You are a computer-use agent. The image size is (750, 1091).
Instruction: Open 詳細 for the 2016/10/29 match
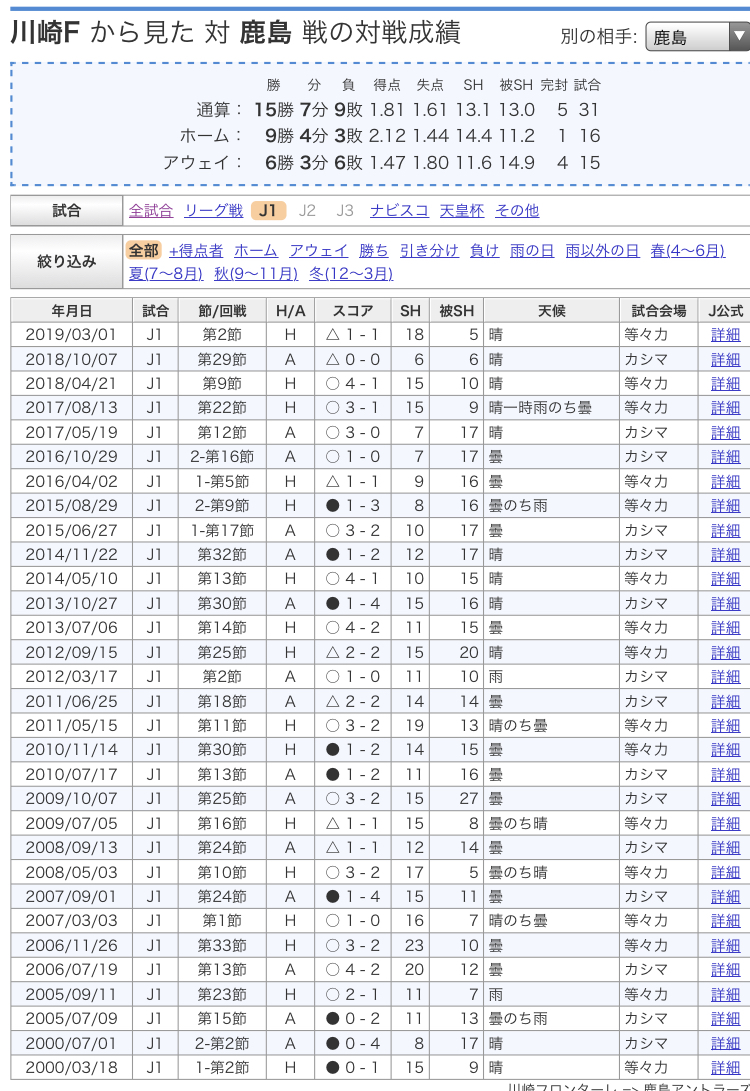coord(725,456)
